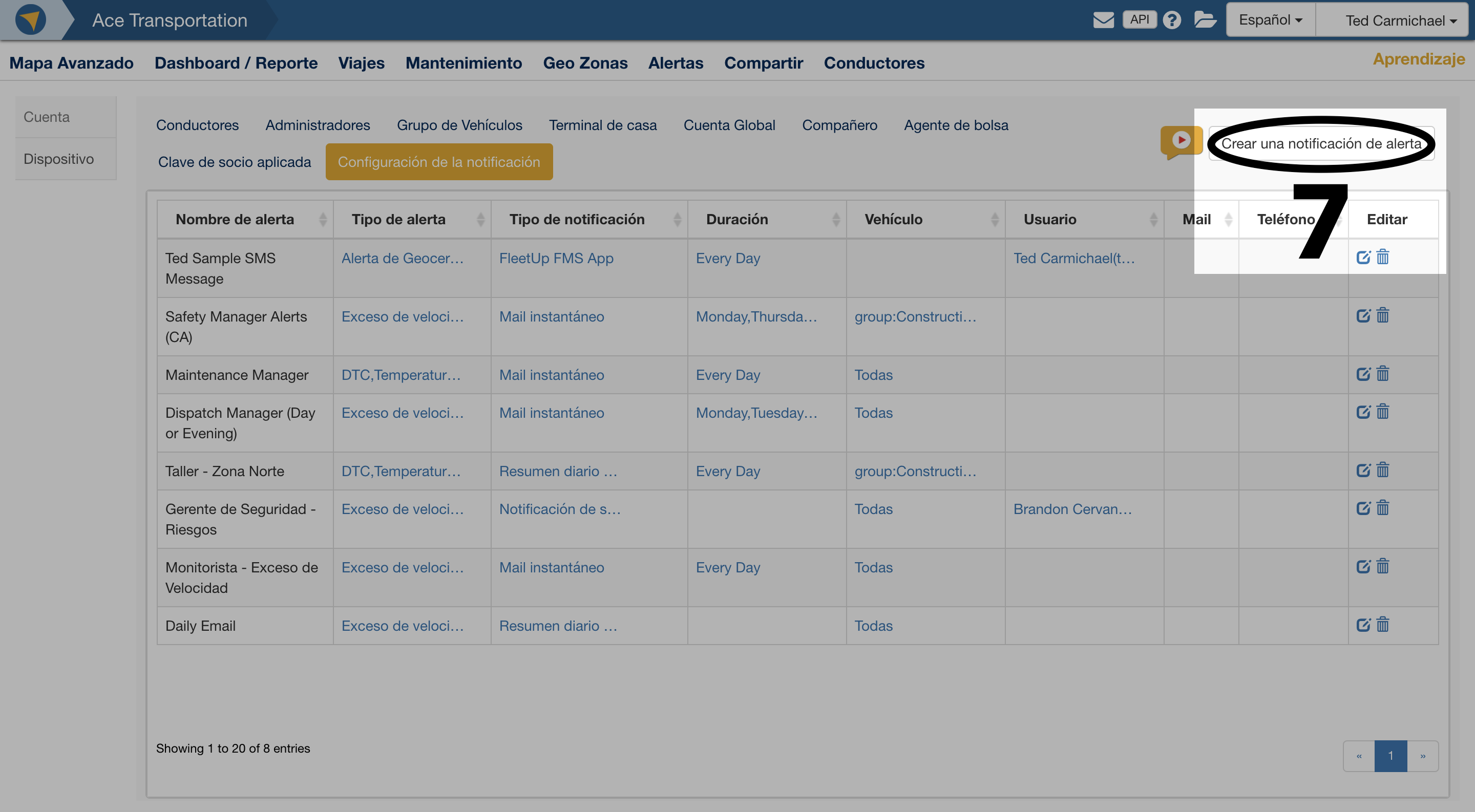This screenshot has height=812, width=1475.
Task: Click Alerta de Geocer… in first row
Action: pyautogui.click(x=403, y=258)
